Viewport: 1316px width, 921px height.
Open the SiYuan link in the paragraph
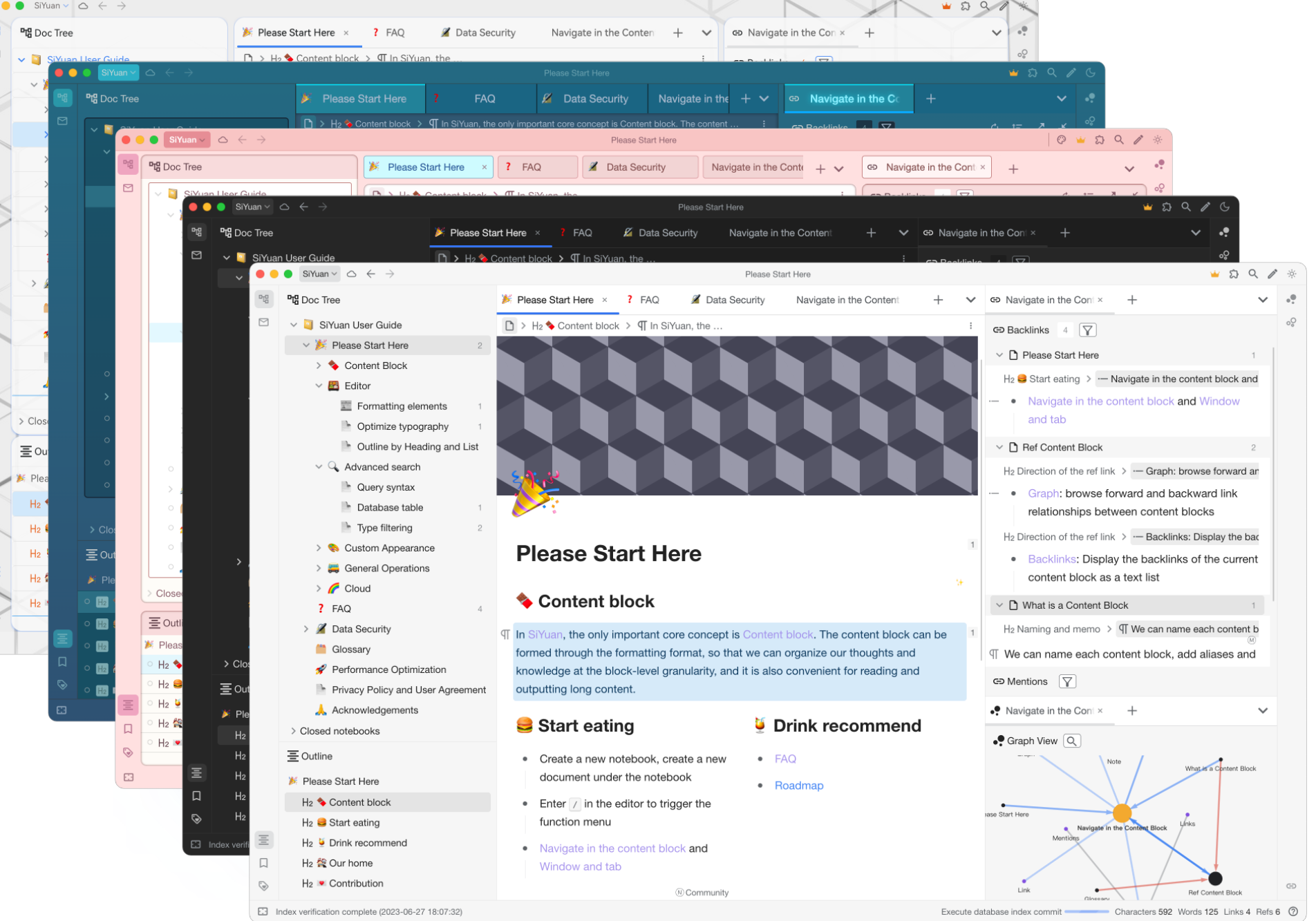545,635
